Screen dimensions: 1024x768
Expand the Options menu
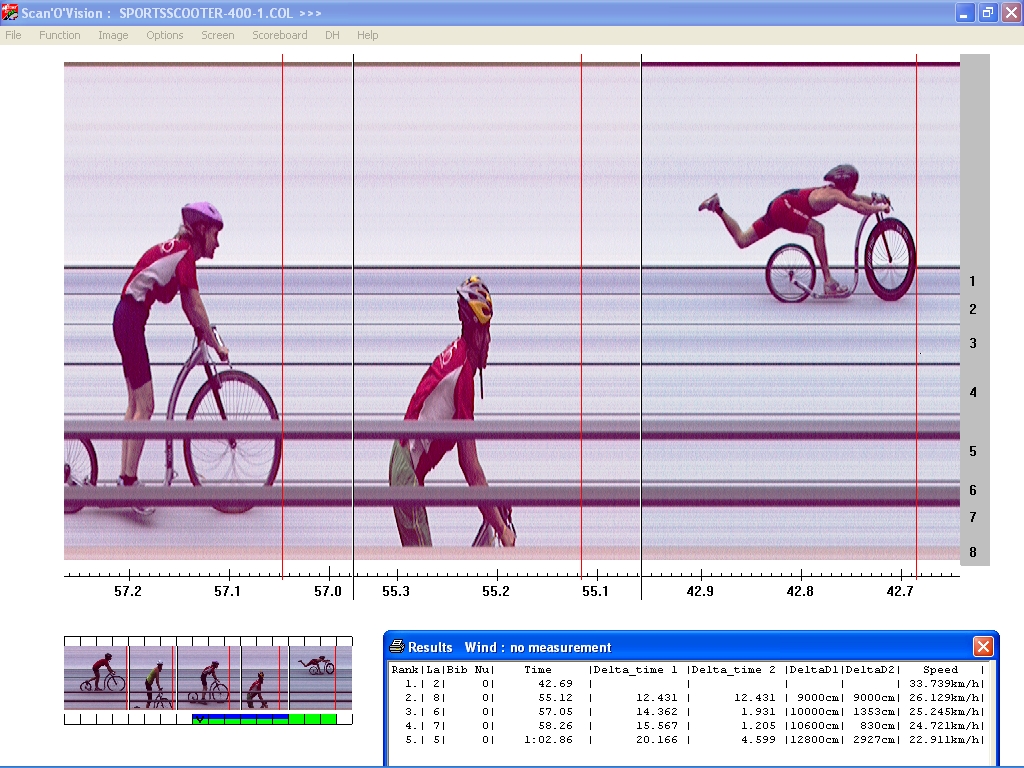[x=165, y=35]
